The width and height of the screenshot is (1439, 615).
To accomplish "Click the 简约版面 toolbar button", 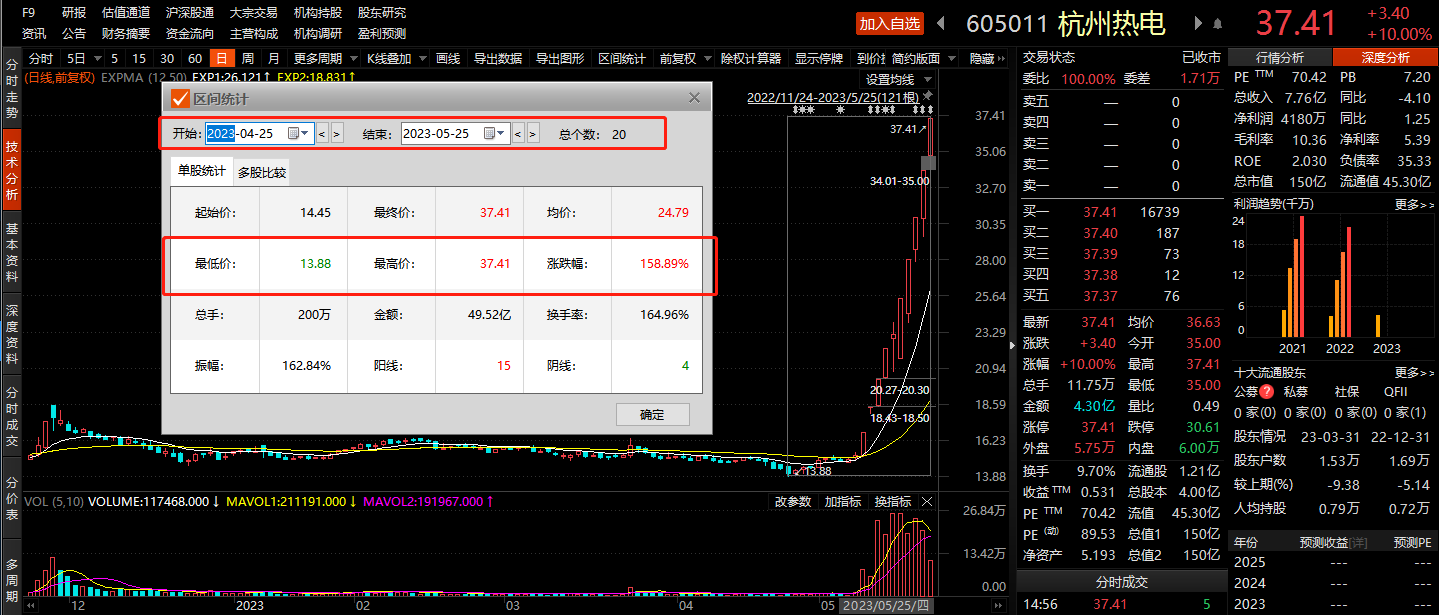I will pos(916,59).
